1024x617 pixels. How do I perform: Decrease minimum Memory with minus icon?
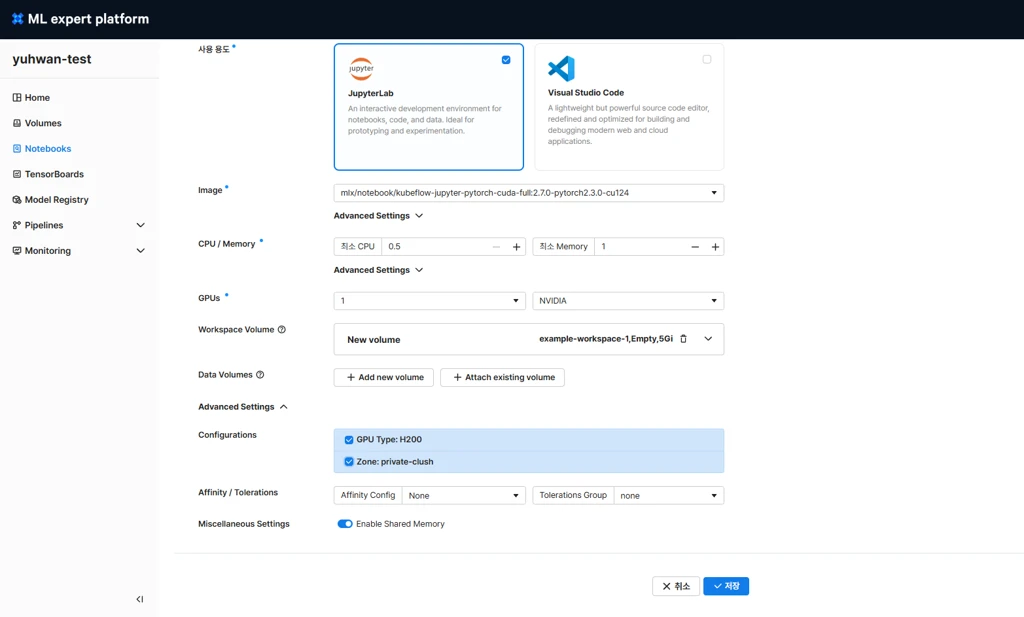(x=695, y=247)
